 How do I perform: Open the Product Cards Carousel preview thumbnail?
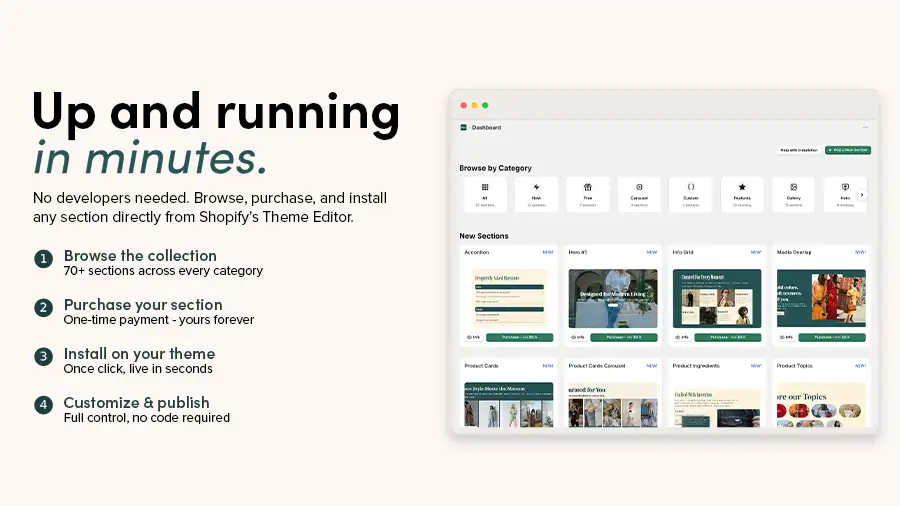[613, 405]
